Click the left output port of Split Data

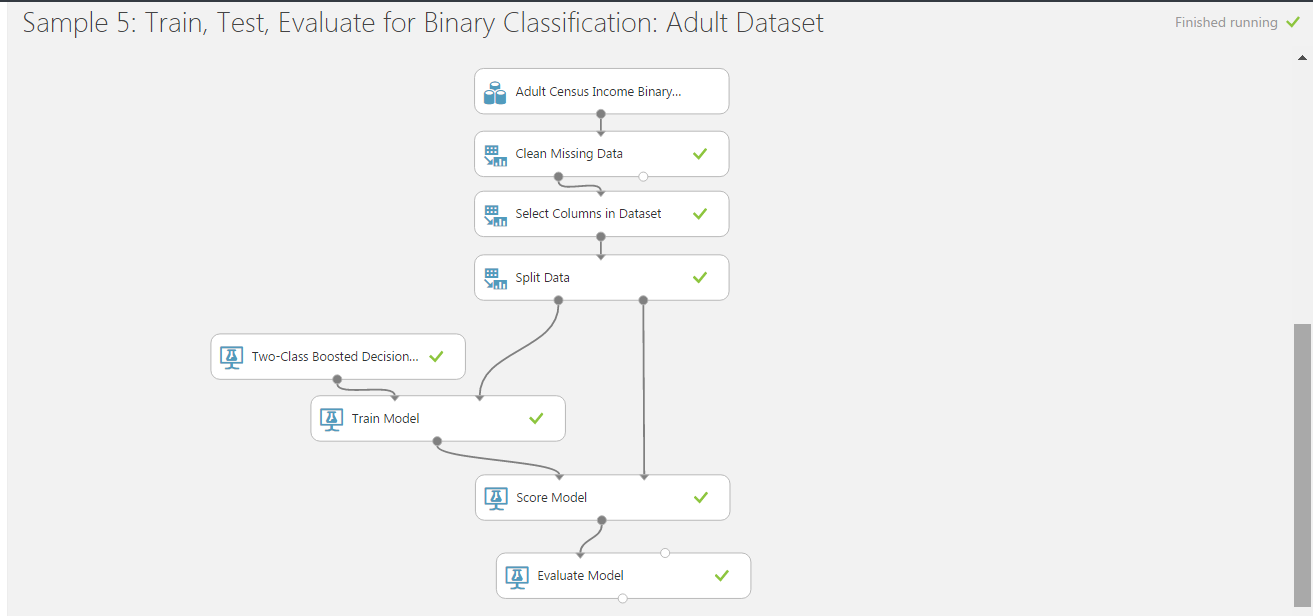[558, 300]
